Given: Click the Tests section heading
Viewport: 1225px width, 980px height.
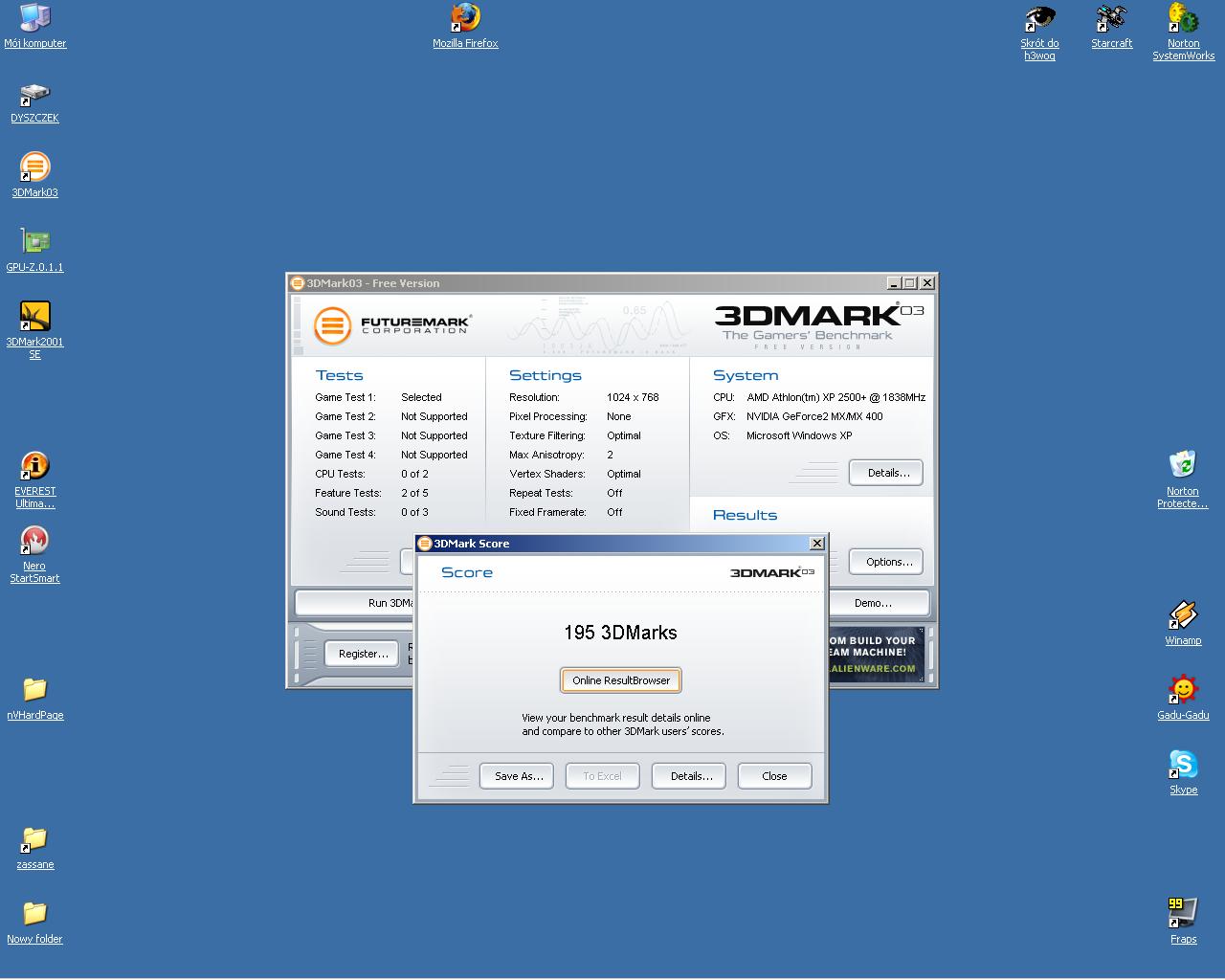Looking at the screenshot, I should 340,375.
